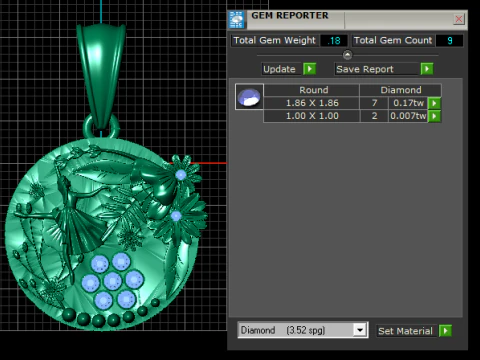Select the pendant bail in the viewport
Screen dimensions: 480x360
point(101,75)
